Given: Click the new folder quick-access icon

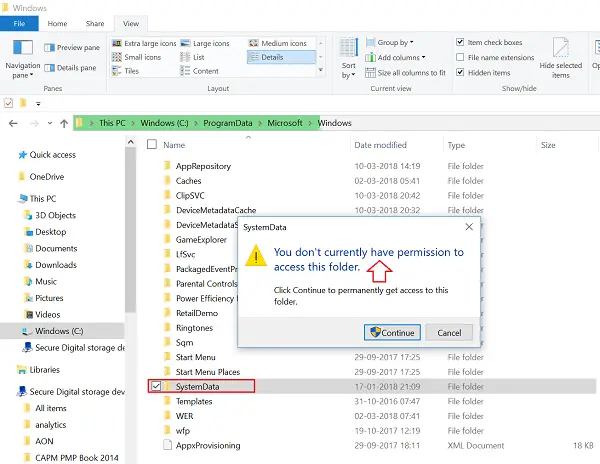Looking at the screenshot, I should coord(23,103).
